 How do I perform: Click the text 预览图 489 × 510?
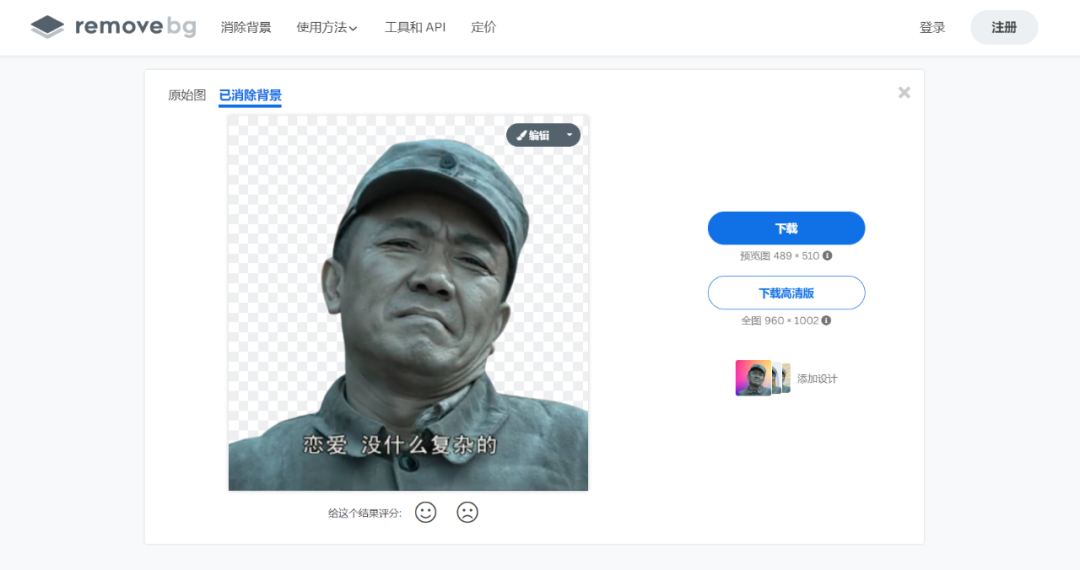pos(780,255)
